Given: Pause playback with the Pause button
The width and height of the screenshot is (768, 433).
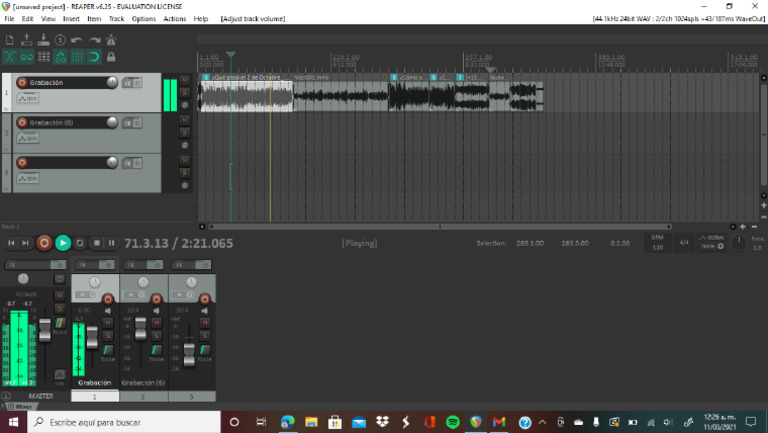Looking at the screenshot, I should point(112,242).
